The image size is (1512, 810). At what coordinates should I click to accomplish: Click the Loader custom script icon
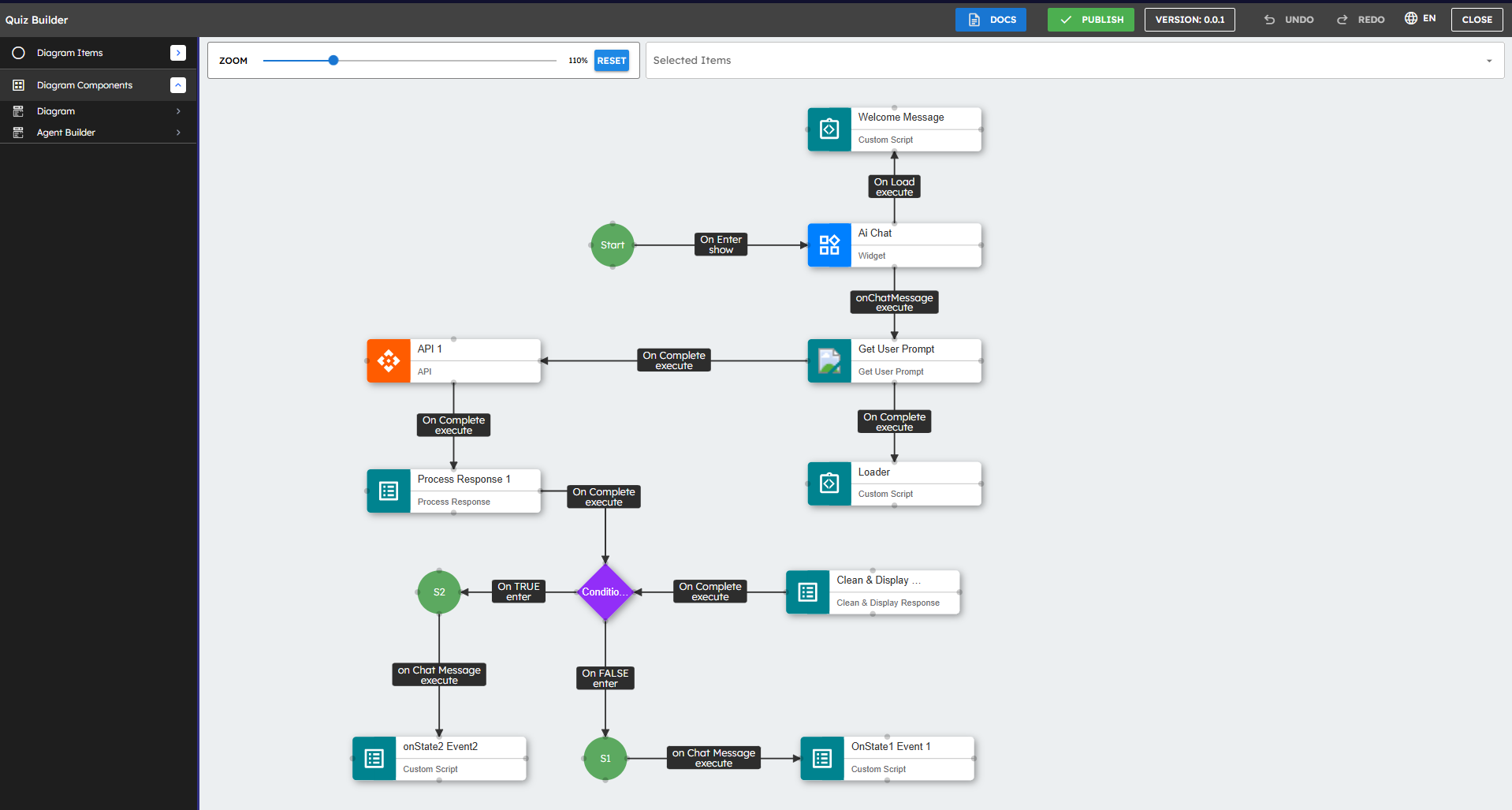point(829,483)
